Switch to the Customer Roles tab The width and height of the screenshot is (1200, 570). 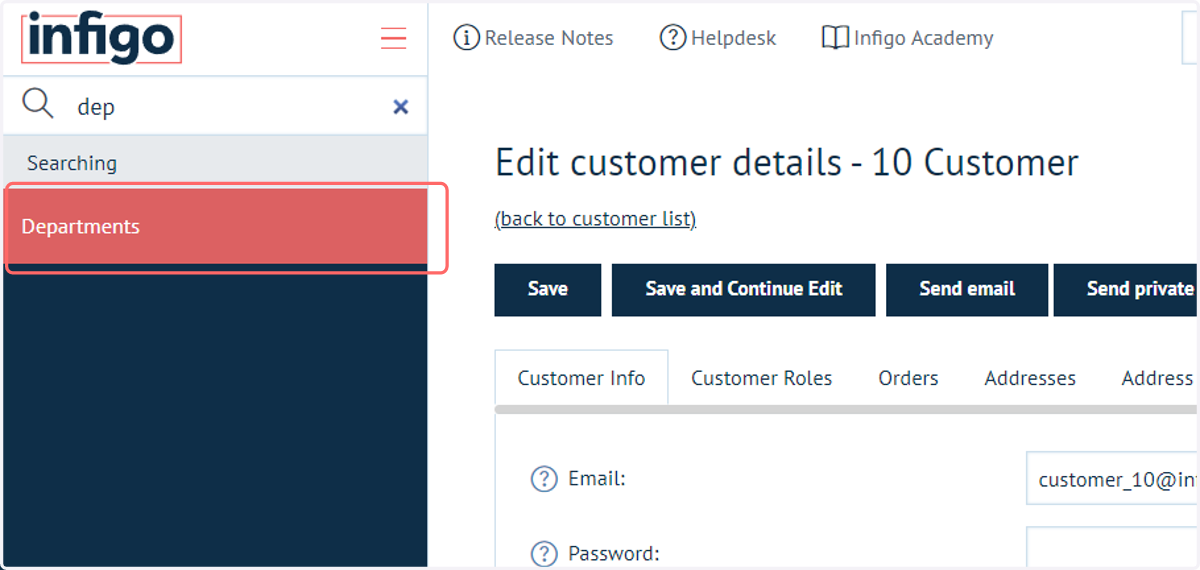(x=762, y=378)
